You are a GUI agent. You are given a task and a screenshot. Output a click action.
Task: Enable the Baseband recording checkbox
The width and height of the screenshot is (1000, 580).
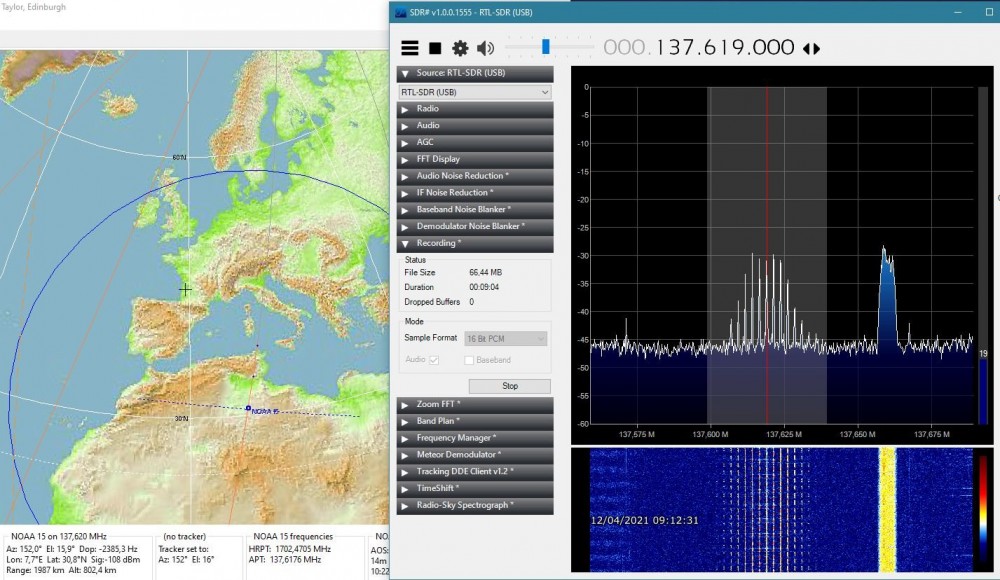click(x=469, y=360)
